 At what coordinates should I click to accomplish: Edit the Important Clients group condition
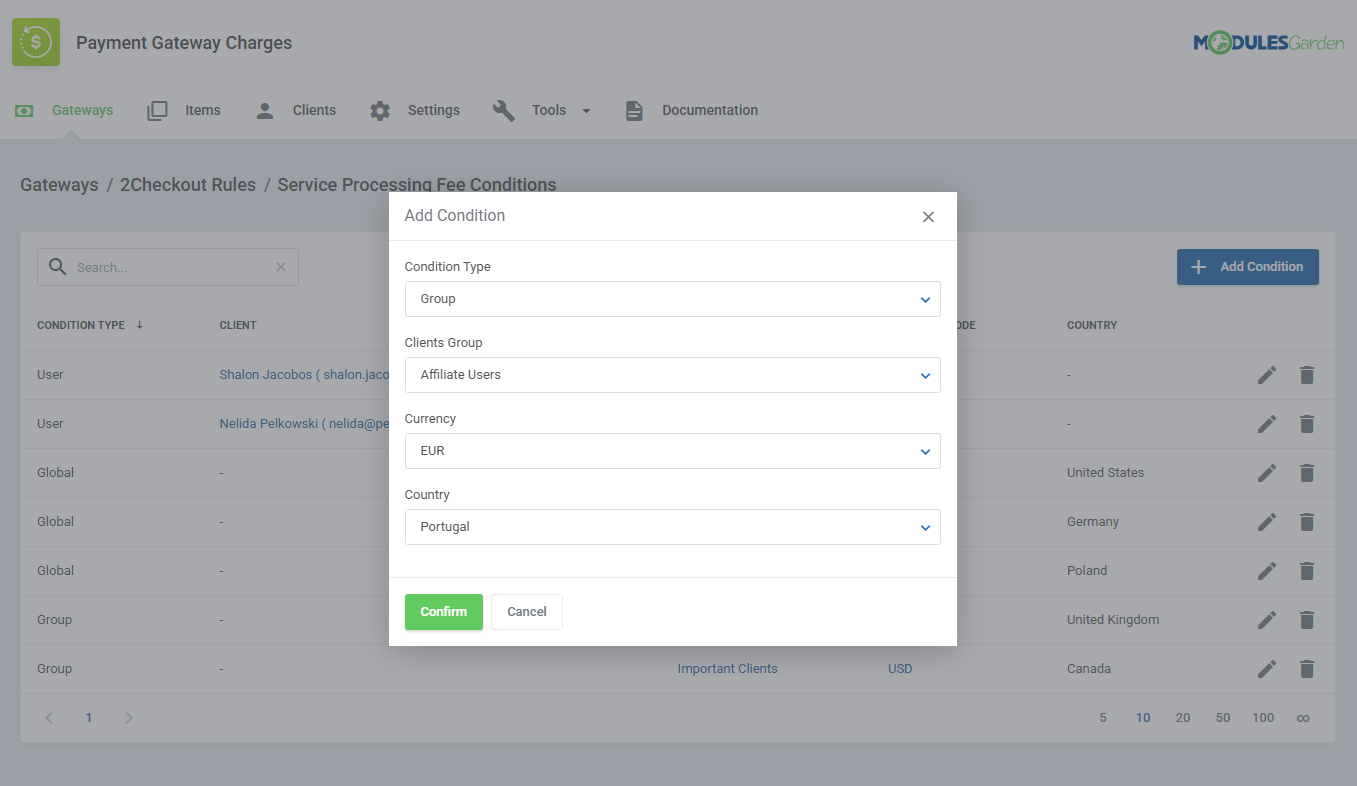(1266, 668)
